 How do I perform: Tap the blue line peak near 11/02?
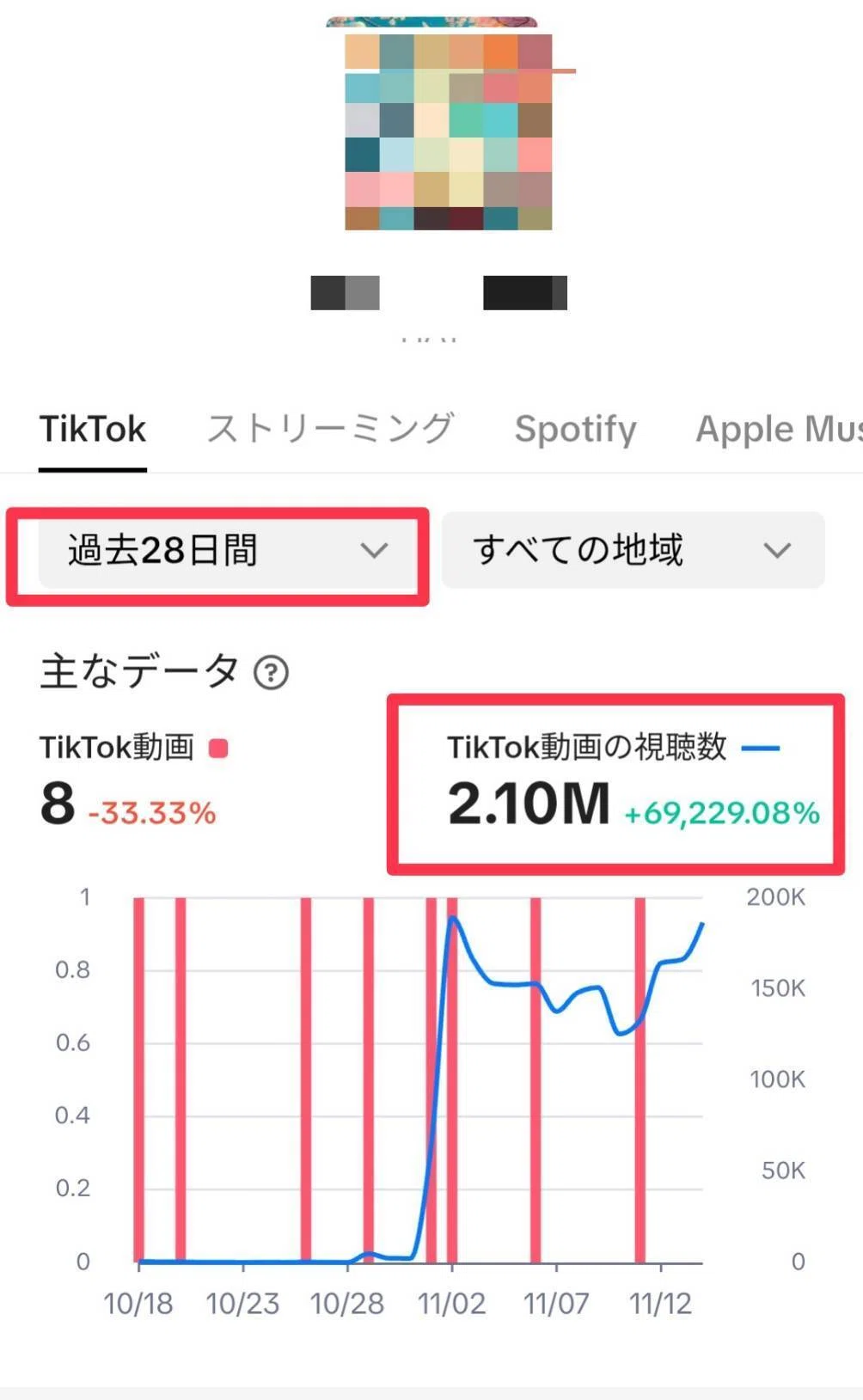point(453,919)
